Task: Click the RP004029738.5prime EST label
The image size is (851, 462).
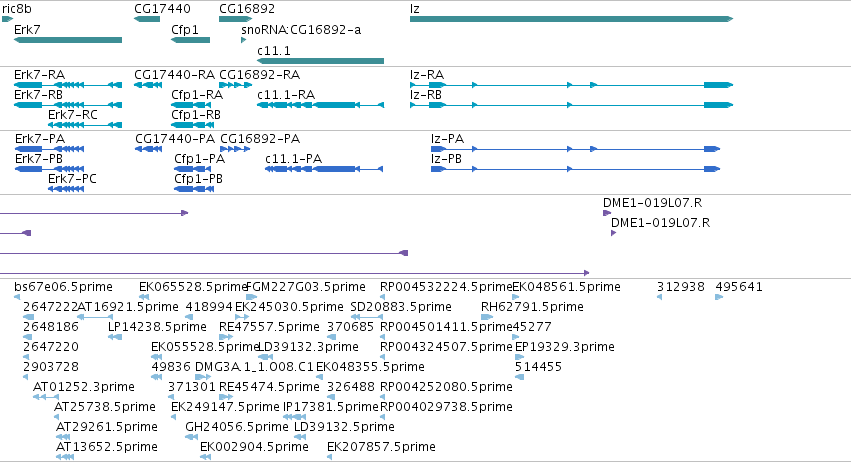Action: (x=446, y=407)
